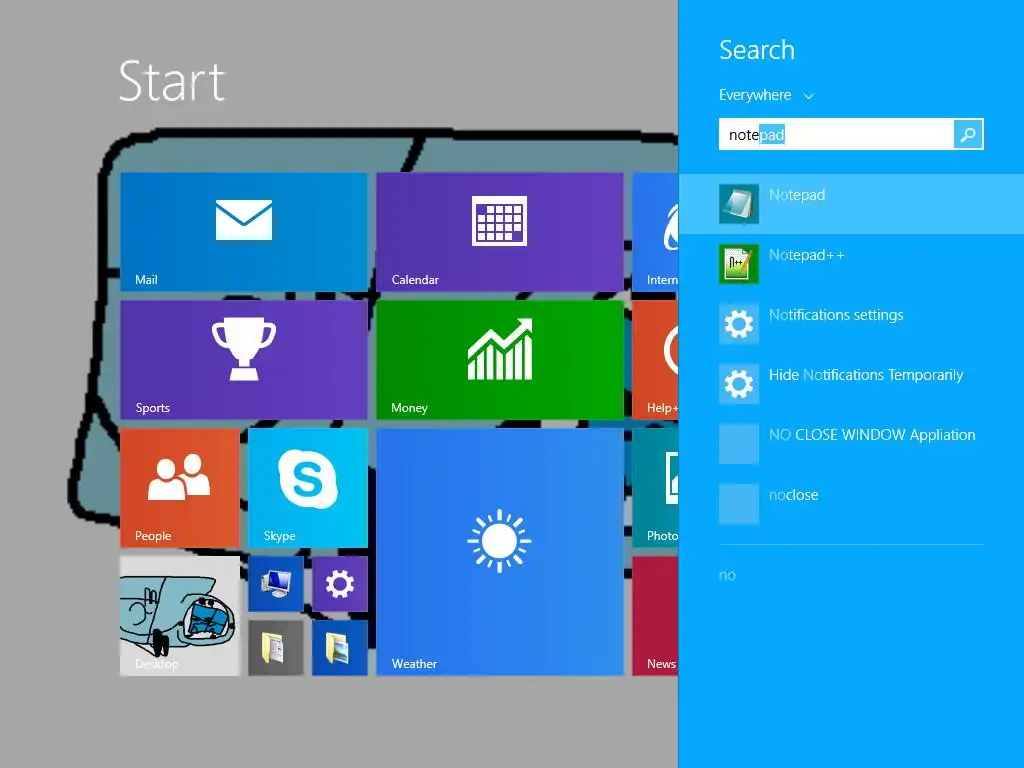Open the PC settings gear tile
The width and height of the screenshot is (1024, 768).
click(x=340, y=583)
